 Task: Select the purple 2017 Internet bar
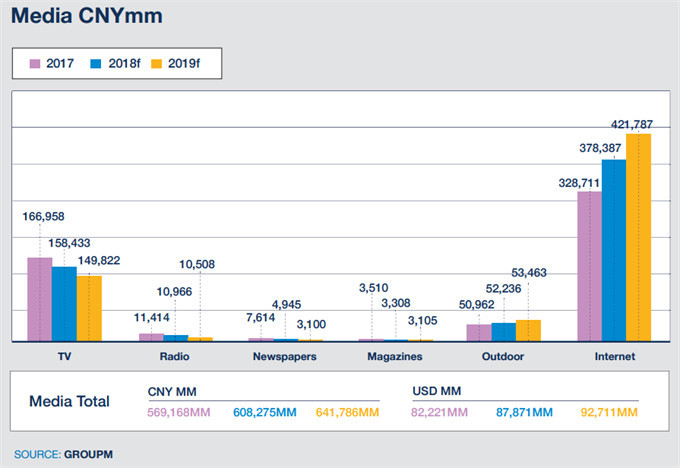pos(589,266)
